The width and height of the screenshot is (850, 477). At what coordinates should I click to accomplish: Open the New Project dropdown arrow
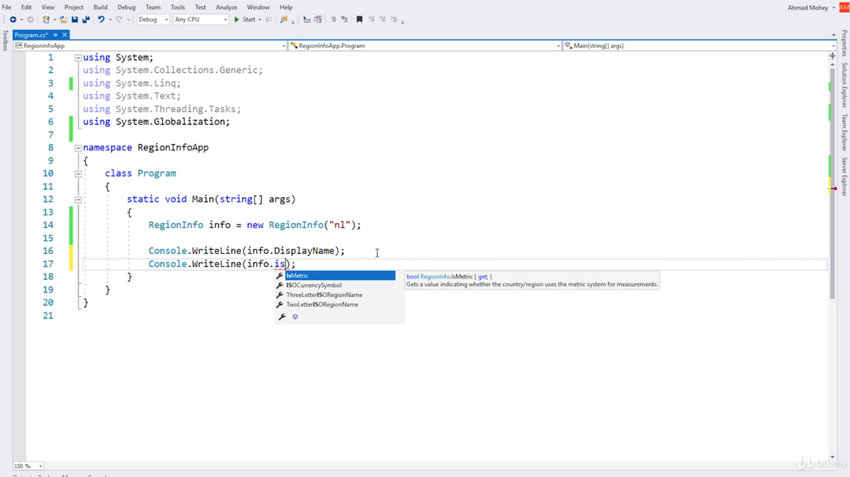click(x=55, y=20)
